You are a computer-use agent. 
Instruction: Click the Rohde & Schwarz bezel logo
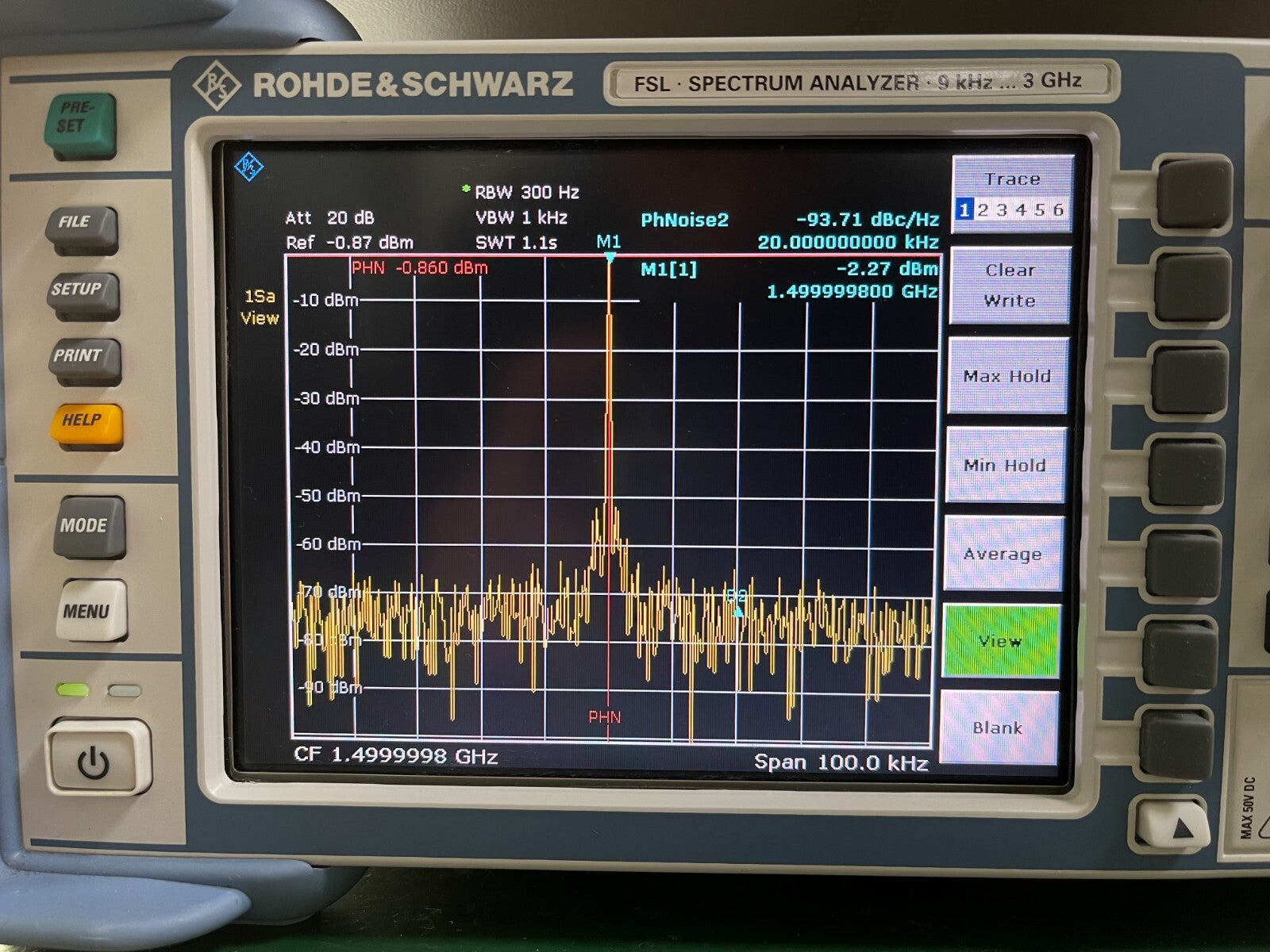[x=383, y=84]
